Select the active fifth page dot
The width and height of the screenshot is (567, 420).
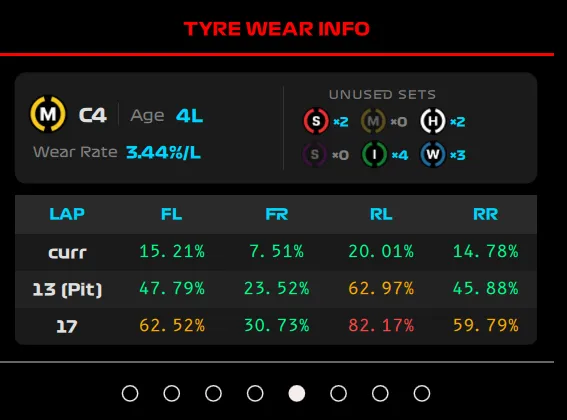[x=297, y=393]
